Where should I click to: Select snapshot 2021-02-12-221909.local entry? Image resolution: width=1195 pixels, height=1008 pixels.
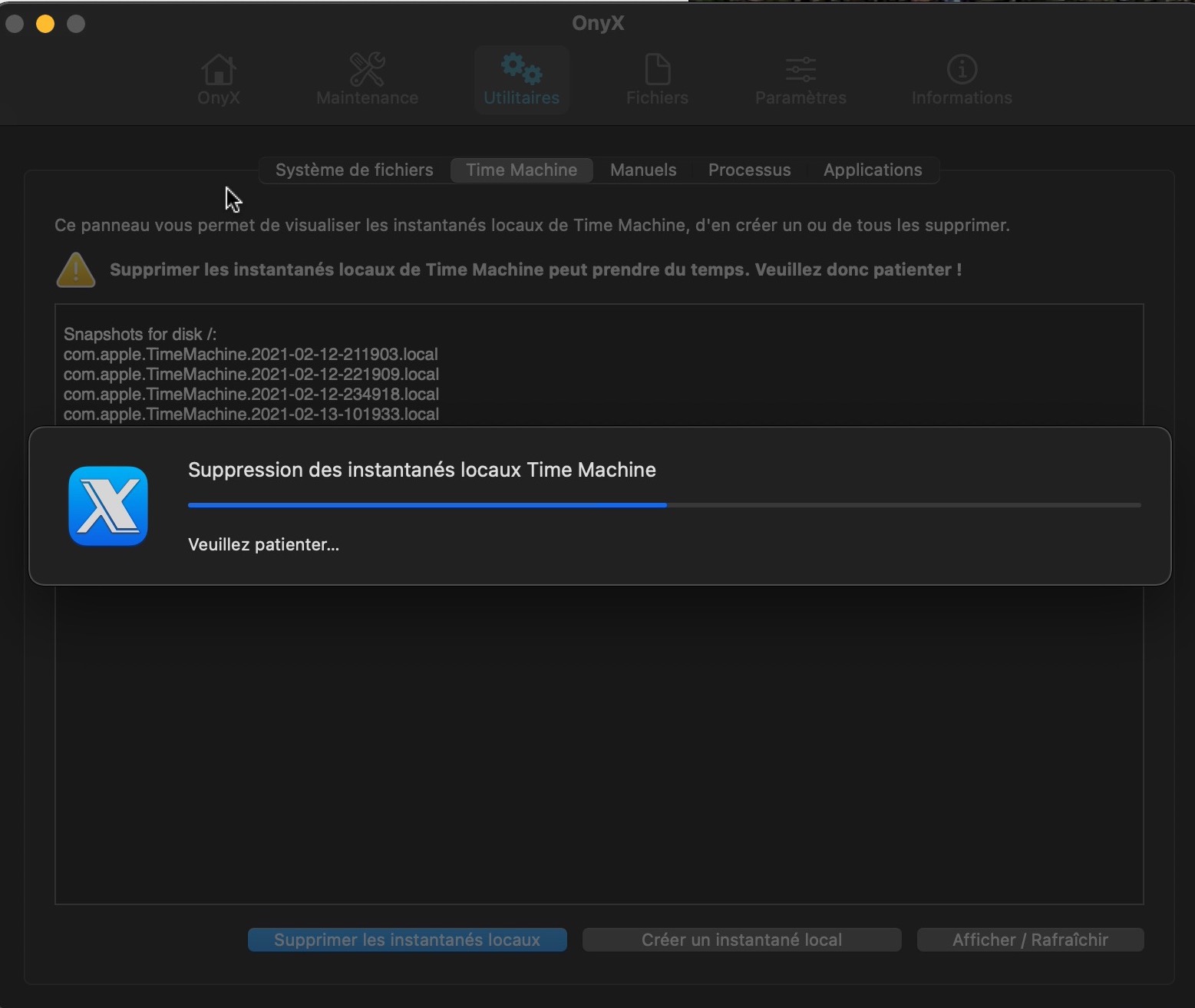252,374
